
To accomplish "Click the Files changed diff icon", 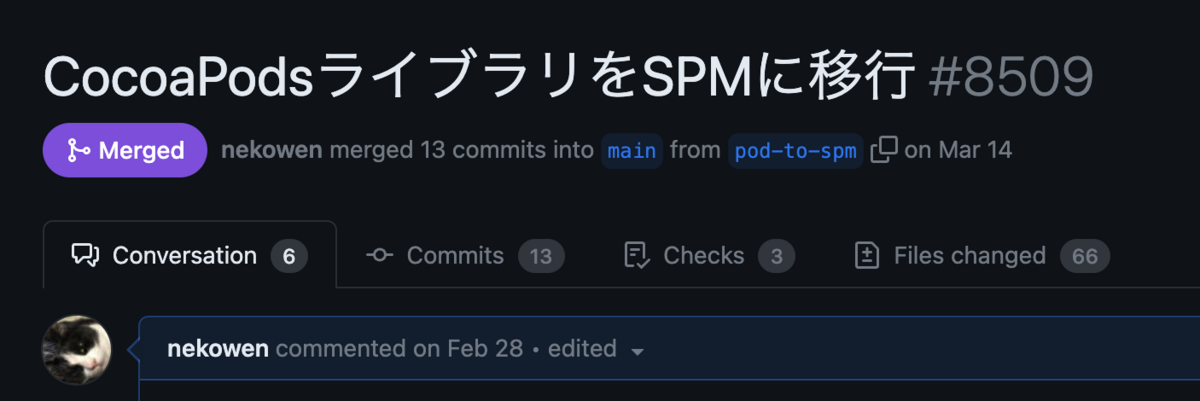I will (867, 255).
